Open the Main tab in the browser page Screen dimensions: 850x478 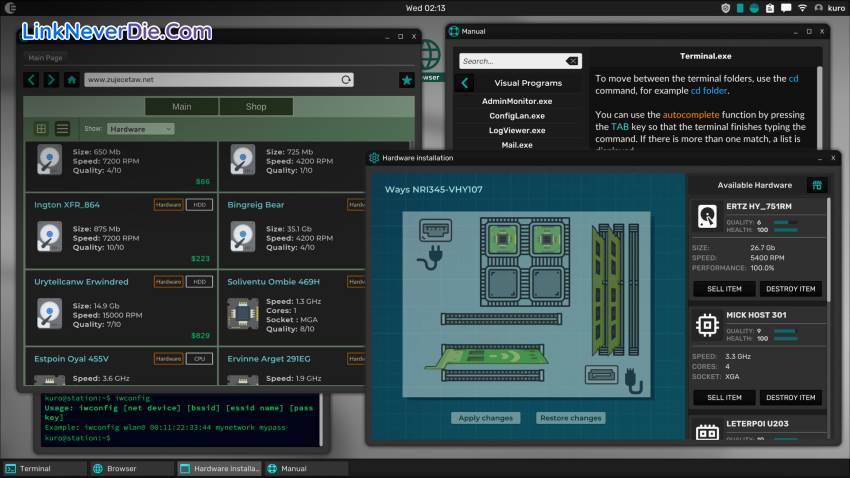181,107
